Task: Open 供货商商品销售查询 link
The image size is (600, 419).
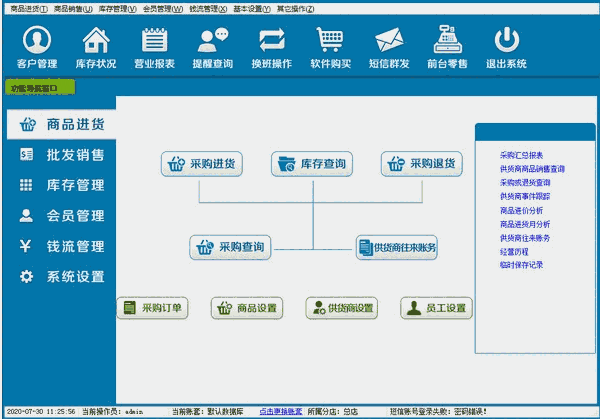Action: click(x=532, y=169)
